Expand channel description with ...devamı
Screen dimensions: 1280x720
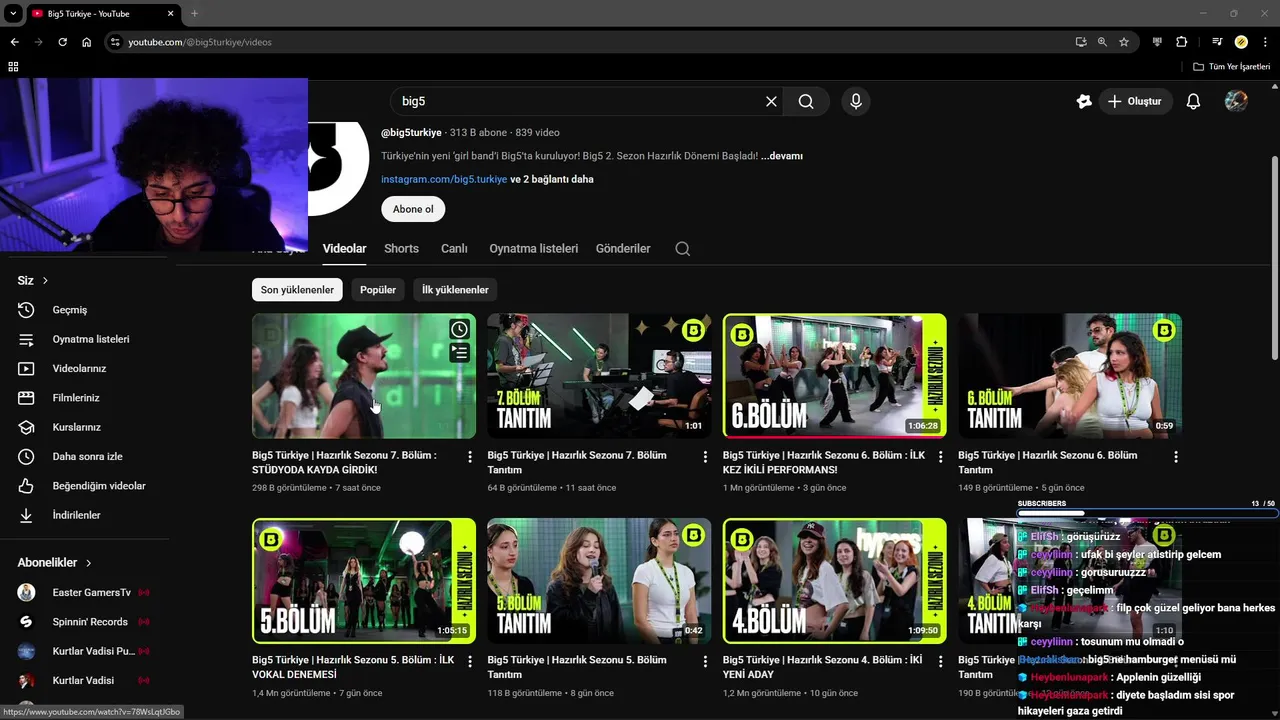(x=782, y=156)
